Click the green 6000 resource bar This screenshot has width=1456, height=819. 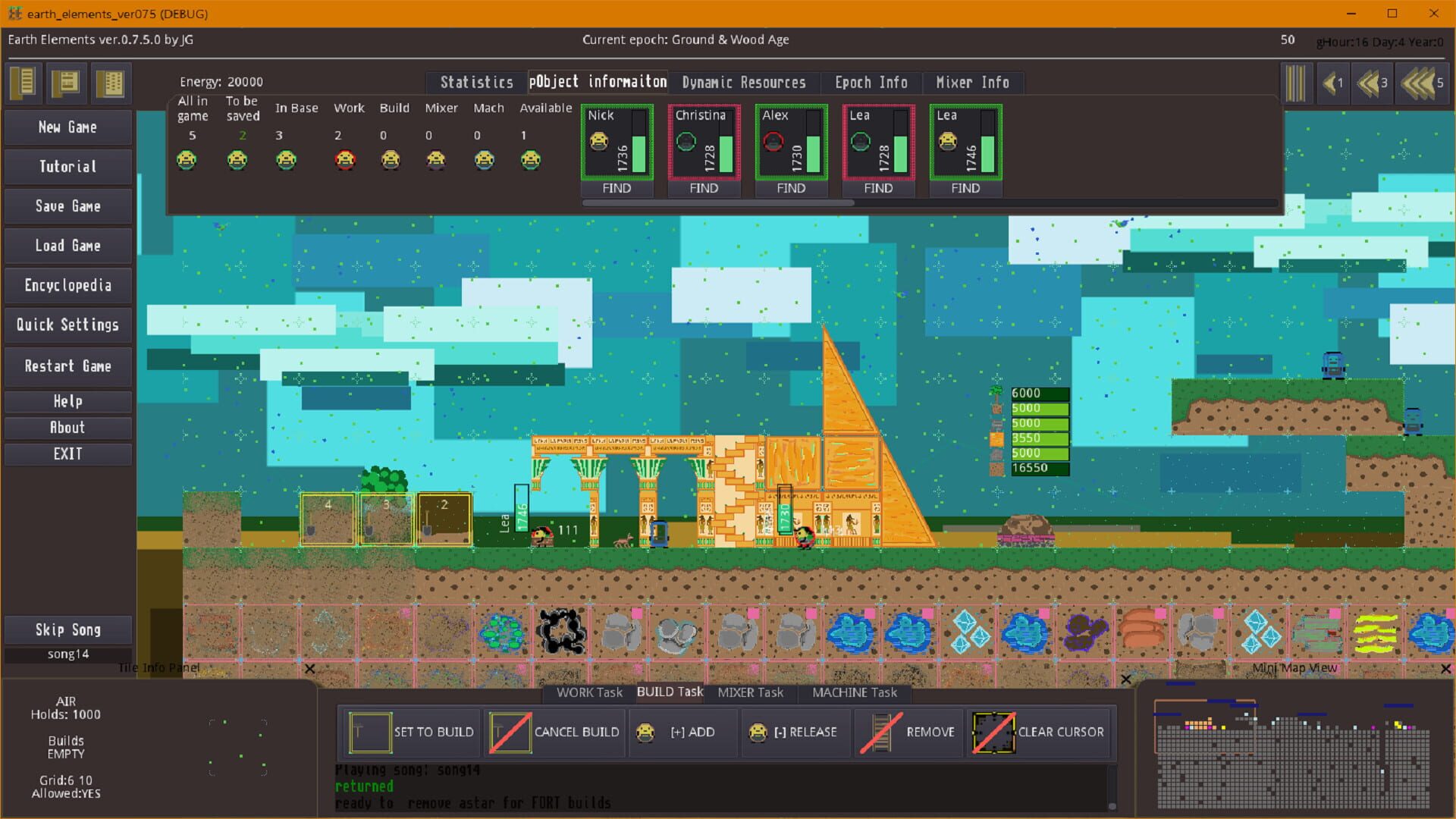(x=1039, y=393)
